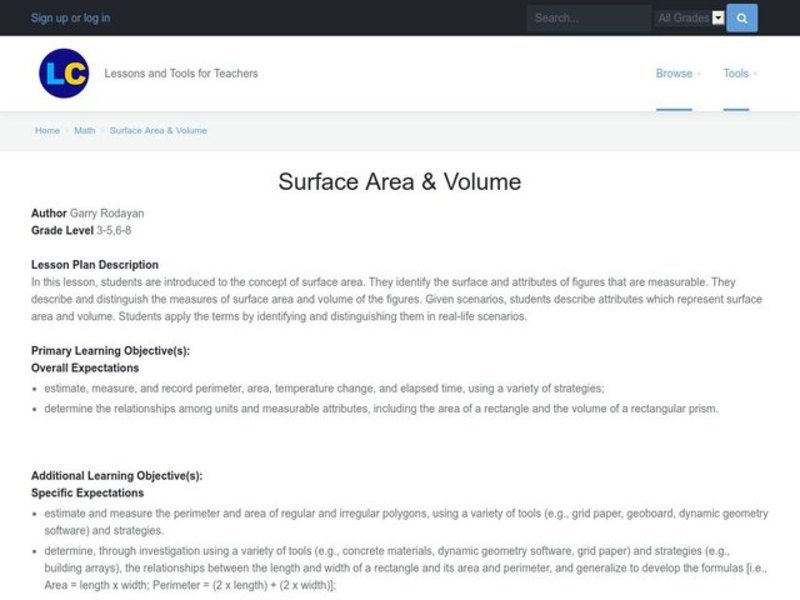
Task: Open the Browse dropdown caret
Action: (x=697, y=74)
